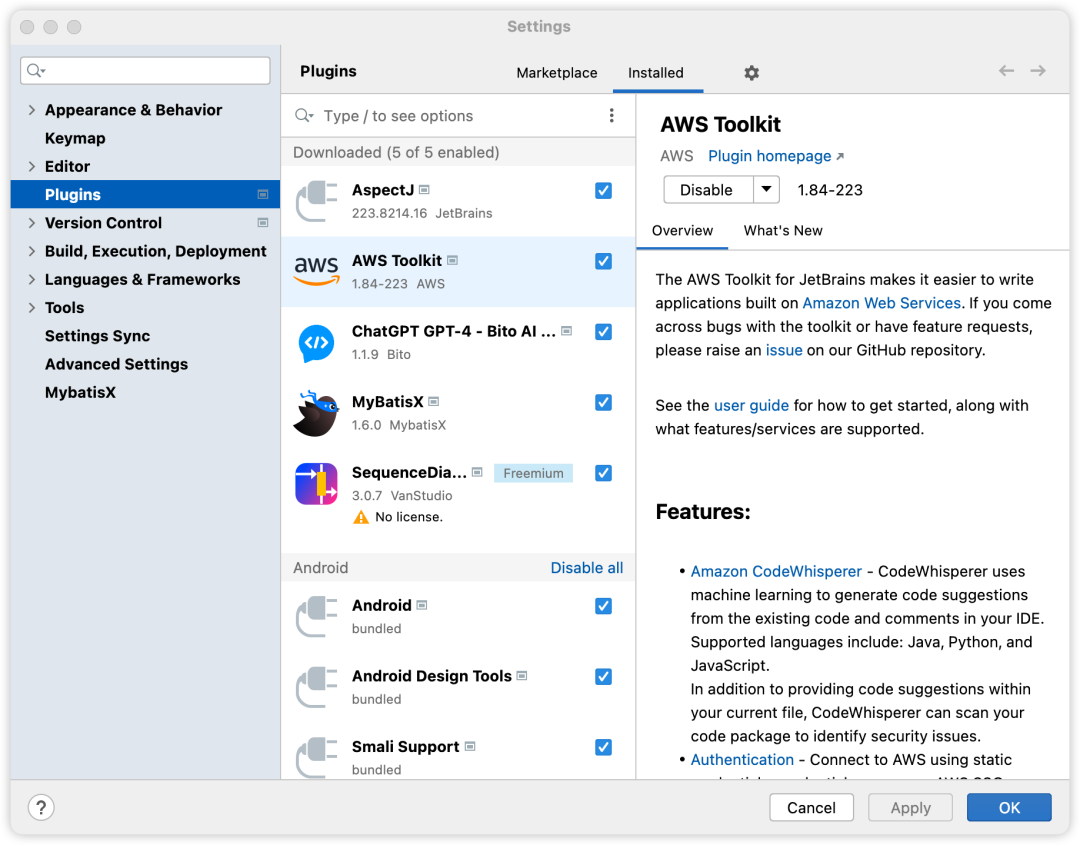Expand Appearance & Behavior settings
Screen dimensions: 1080x845
(31, 110)
